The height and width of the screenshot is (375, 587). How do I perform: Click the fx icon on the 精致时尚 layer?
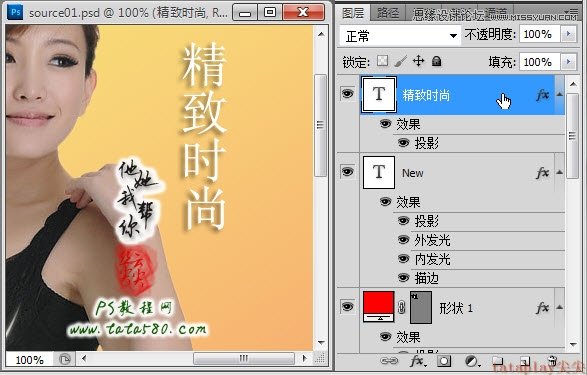click(542, 95)
